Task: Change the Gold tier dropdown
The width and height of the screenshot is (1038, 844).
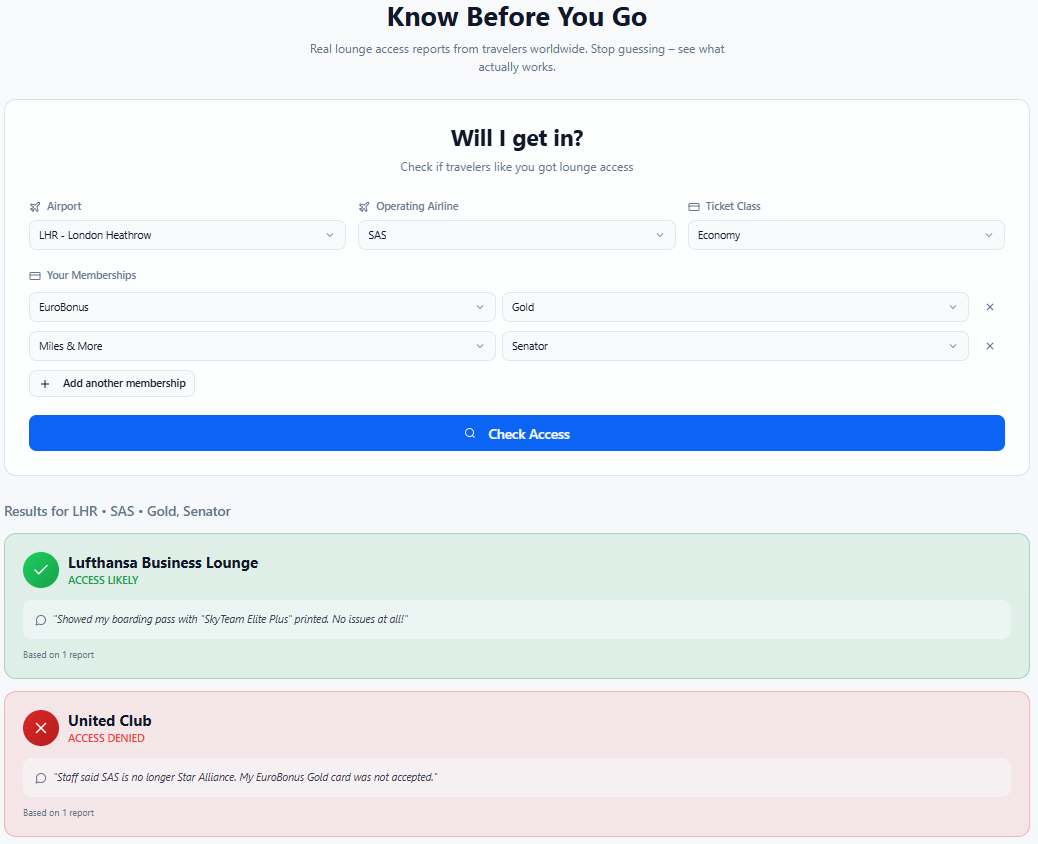Action: (x=735, y=307)
